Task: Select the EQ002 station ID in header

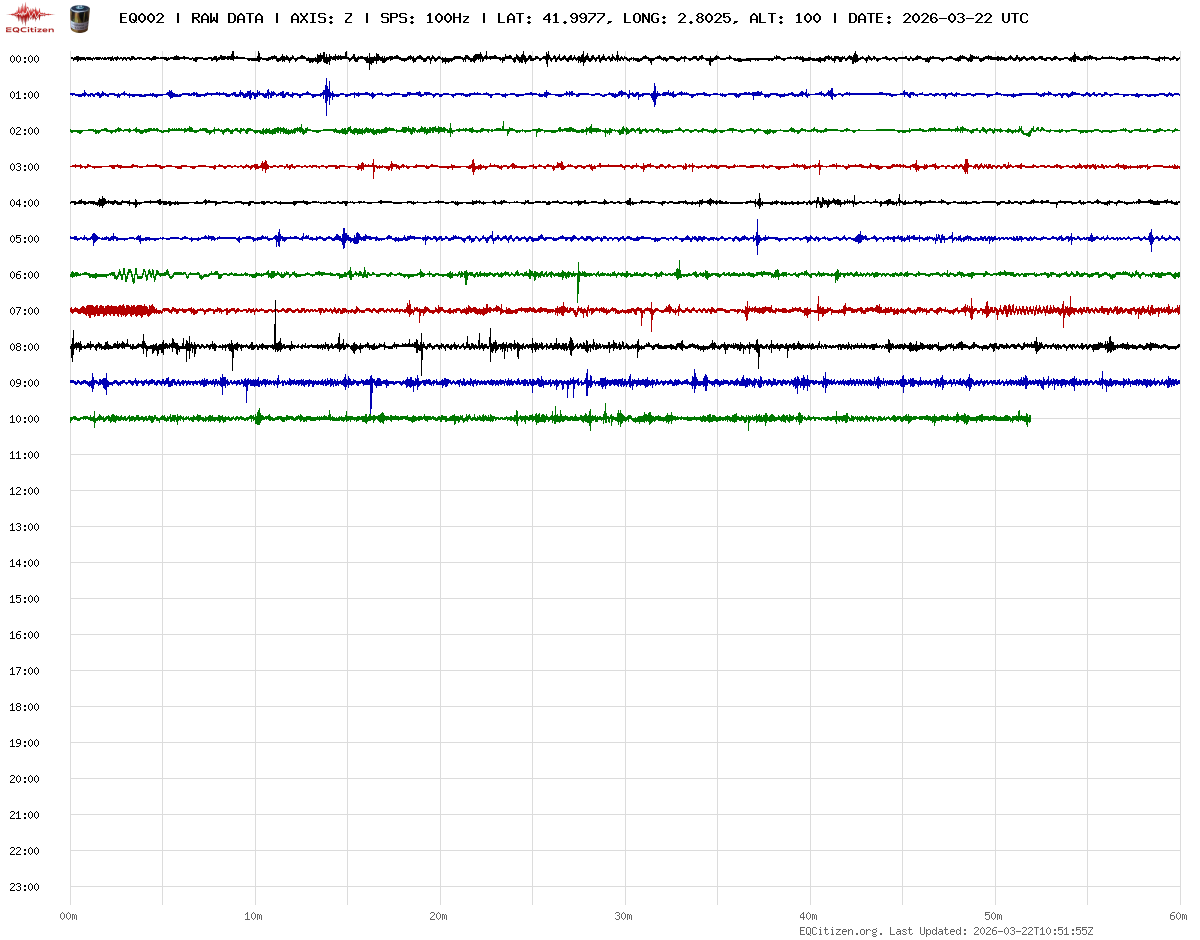Action: (x=141, y=19)
